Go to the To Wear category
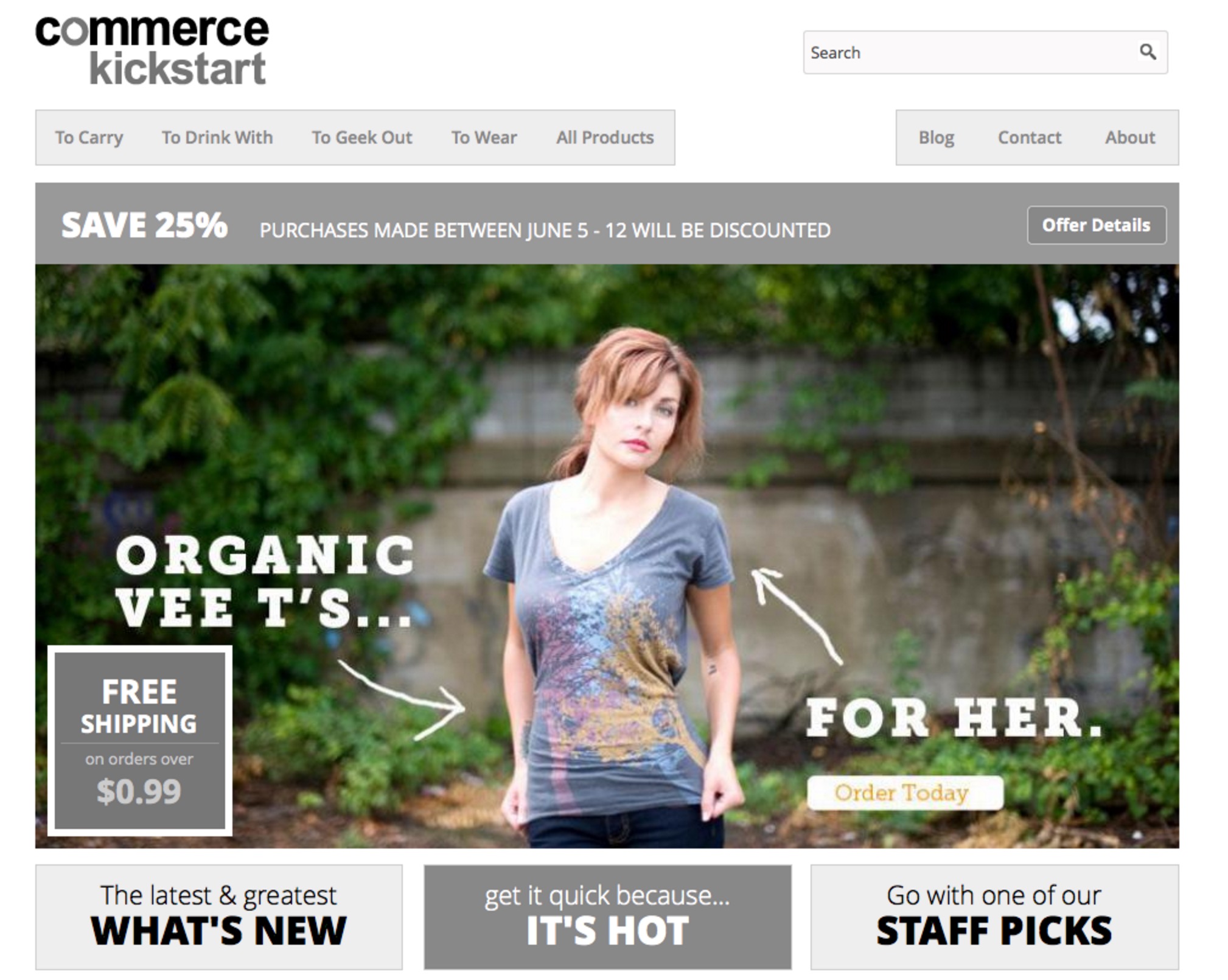 click(484, 138)
